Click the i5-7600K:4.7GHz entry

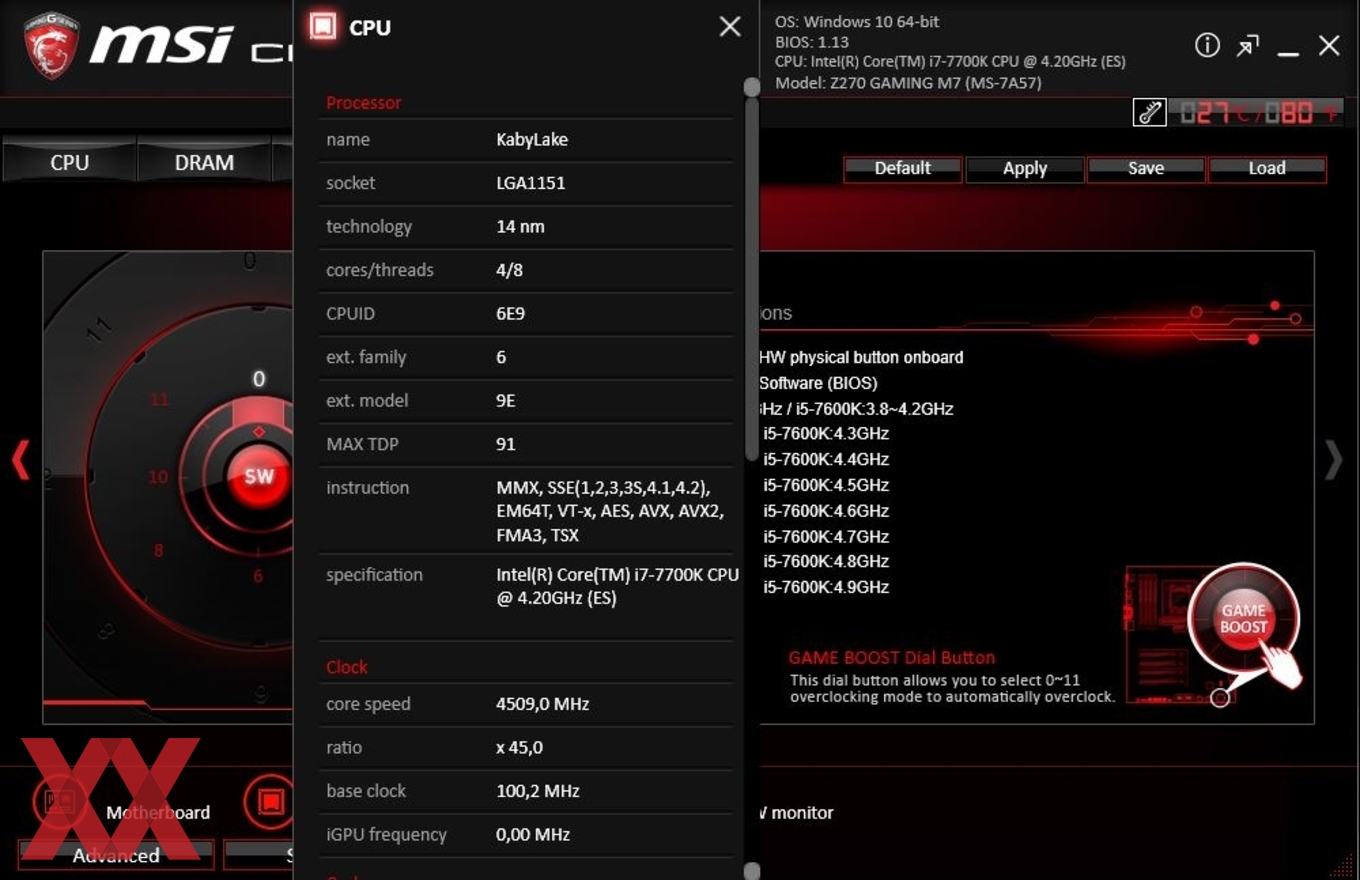(x=826, y=537)
